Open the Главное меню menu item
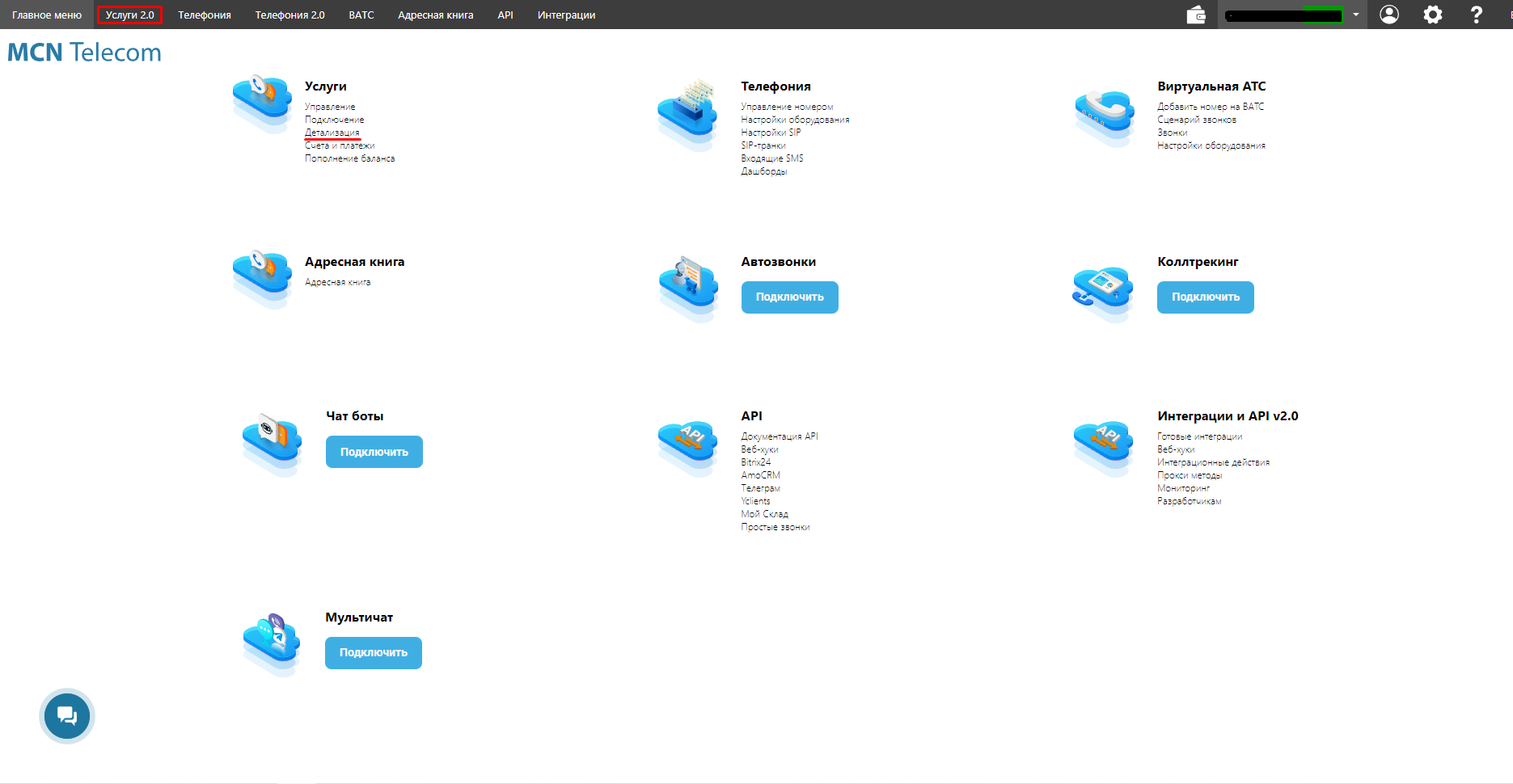 [47, 15]
